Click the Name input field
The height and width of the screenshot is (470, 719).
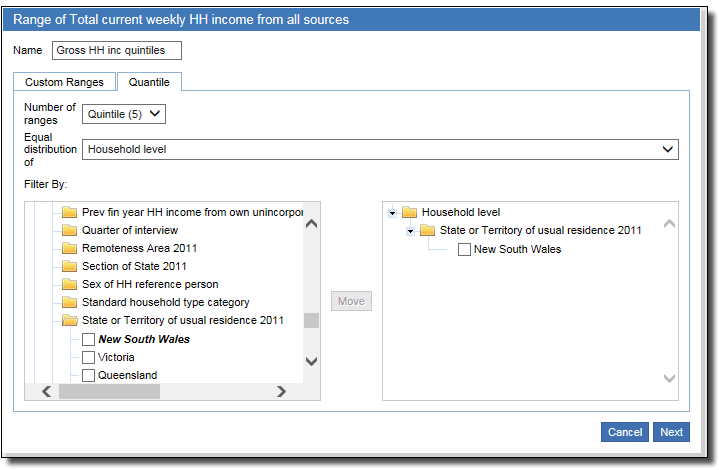[116, 50]
